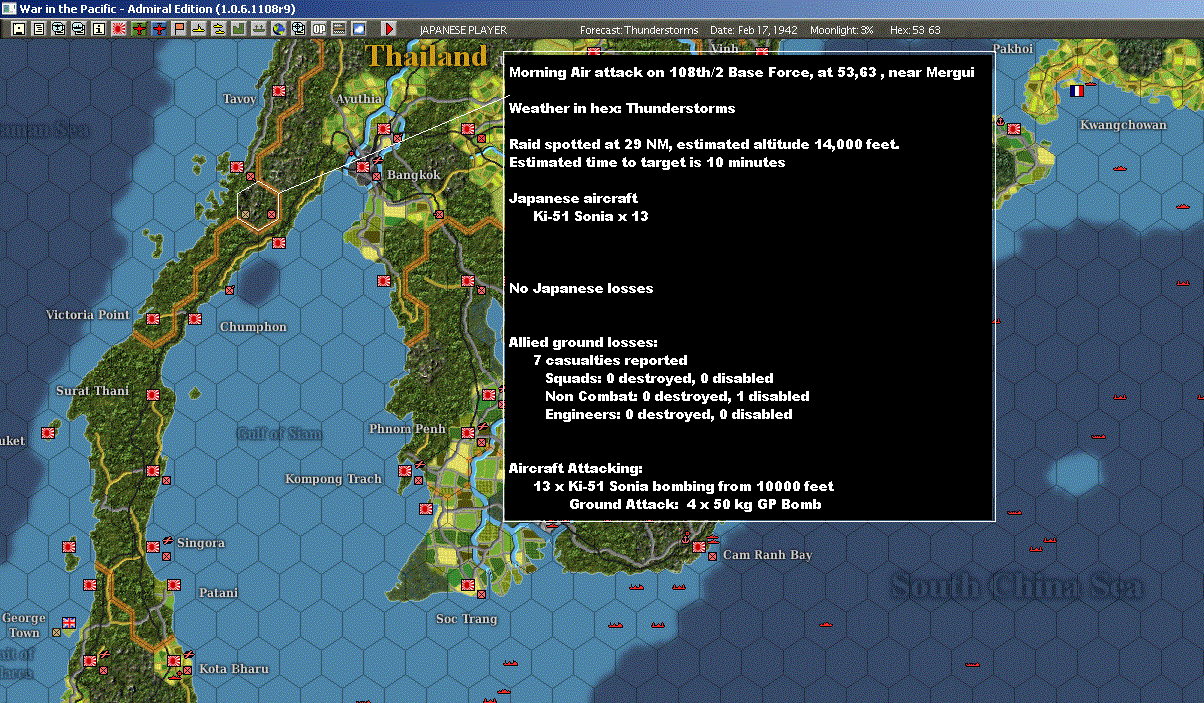Select the Japanese flag at Patani

pyautogui.click(x=174, y=585)
